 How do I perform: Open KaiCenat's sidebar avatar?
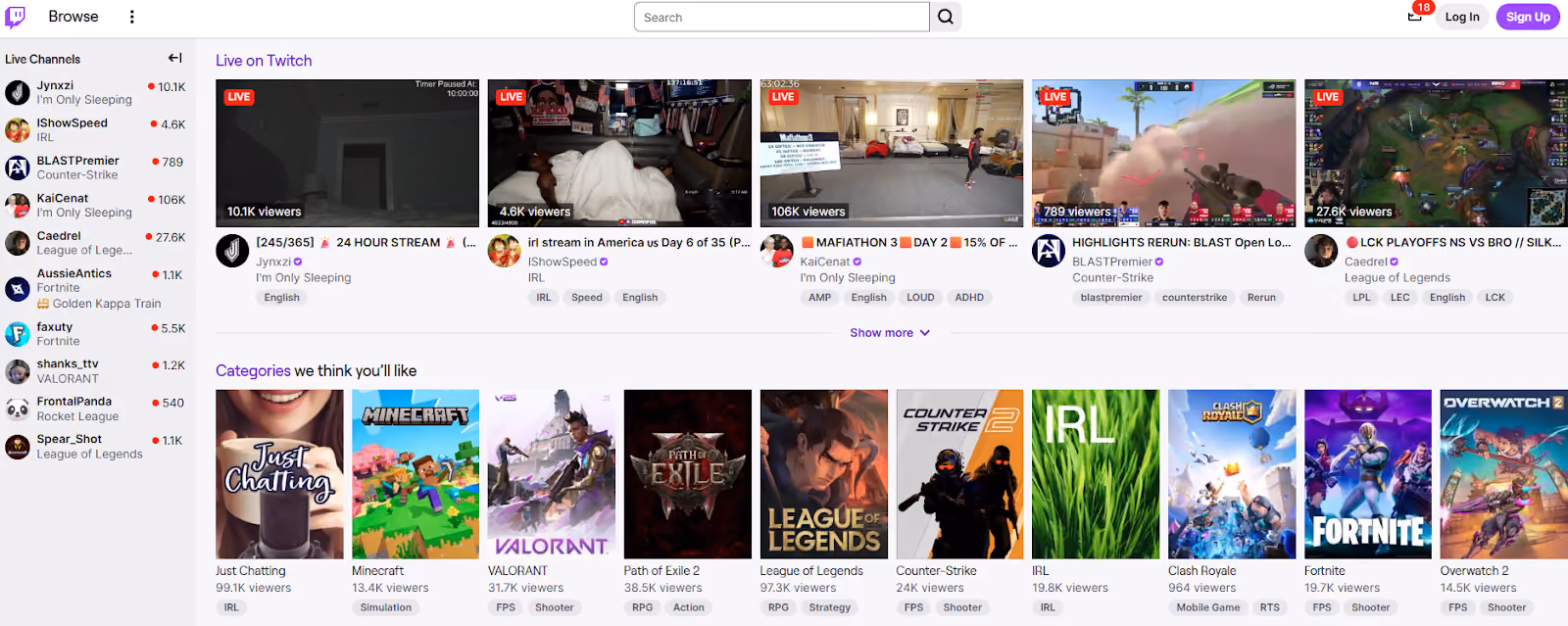(18, 205)
